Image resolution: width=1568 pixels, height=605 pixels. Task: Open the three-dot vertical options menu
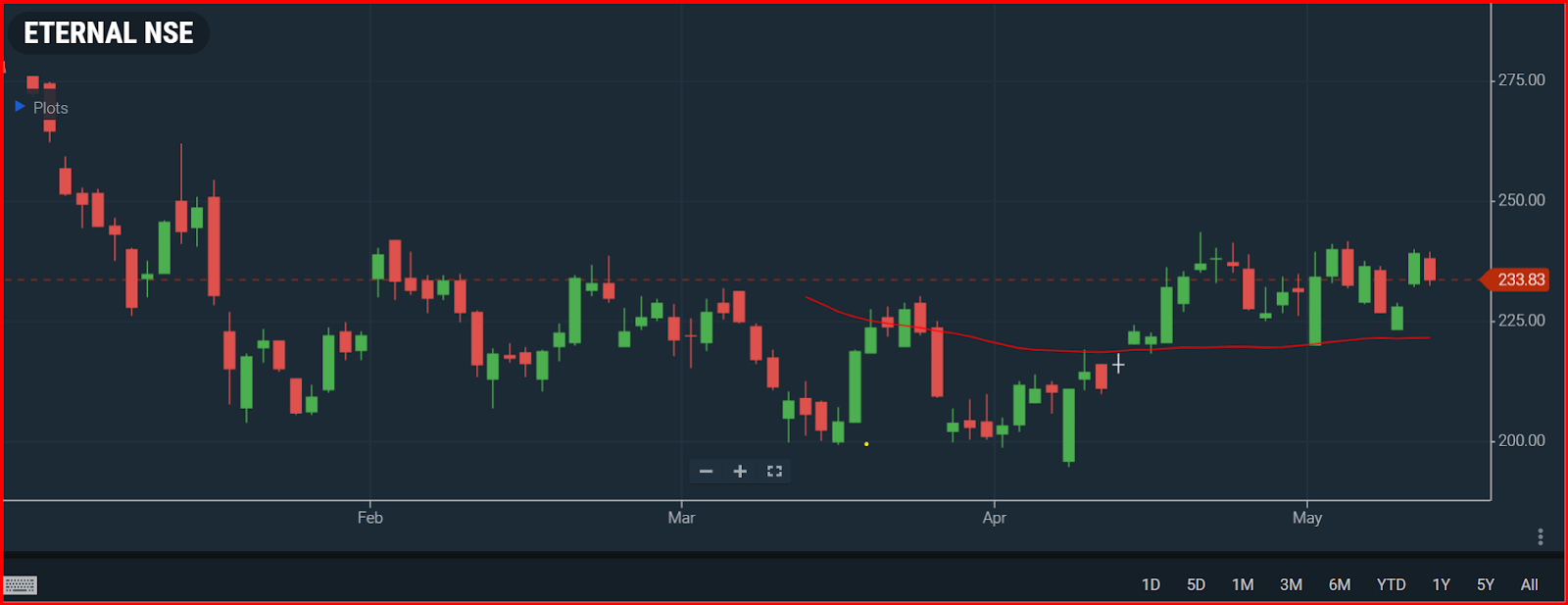[x=1541, y=536]
